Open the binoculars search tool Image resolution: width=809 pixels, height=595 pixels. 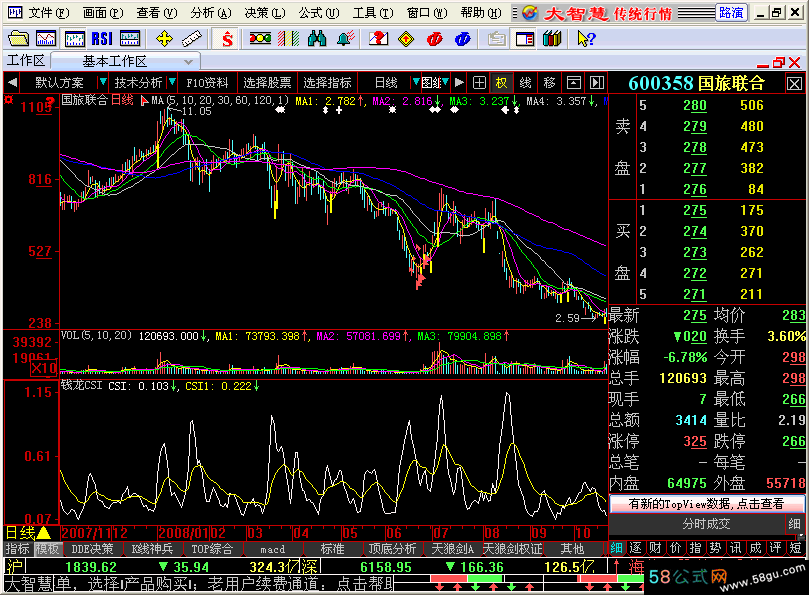(x=316, y=39)
